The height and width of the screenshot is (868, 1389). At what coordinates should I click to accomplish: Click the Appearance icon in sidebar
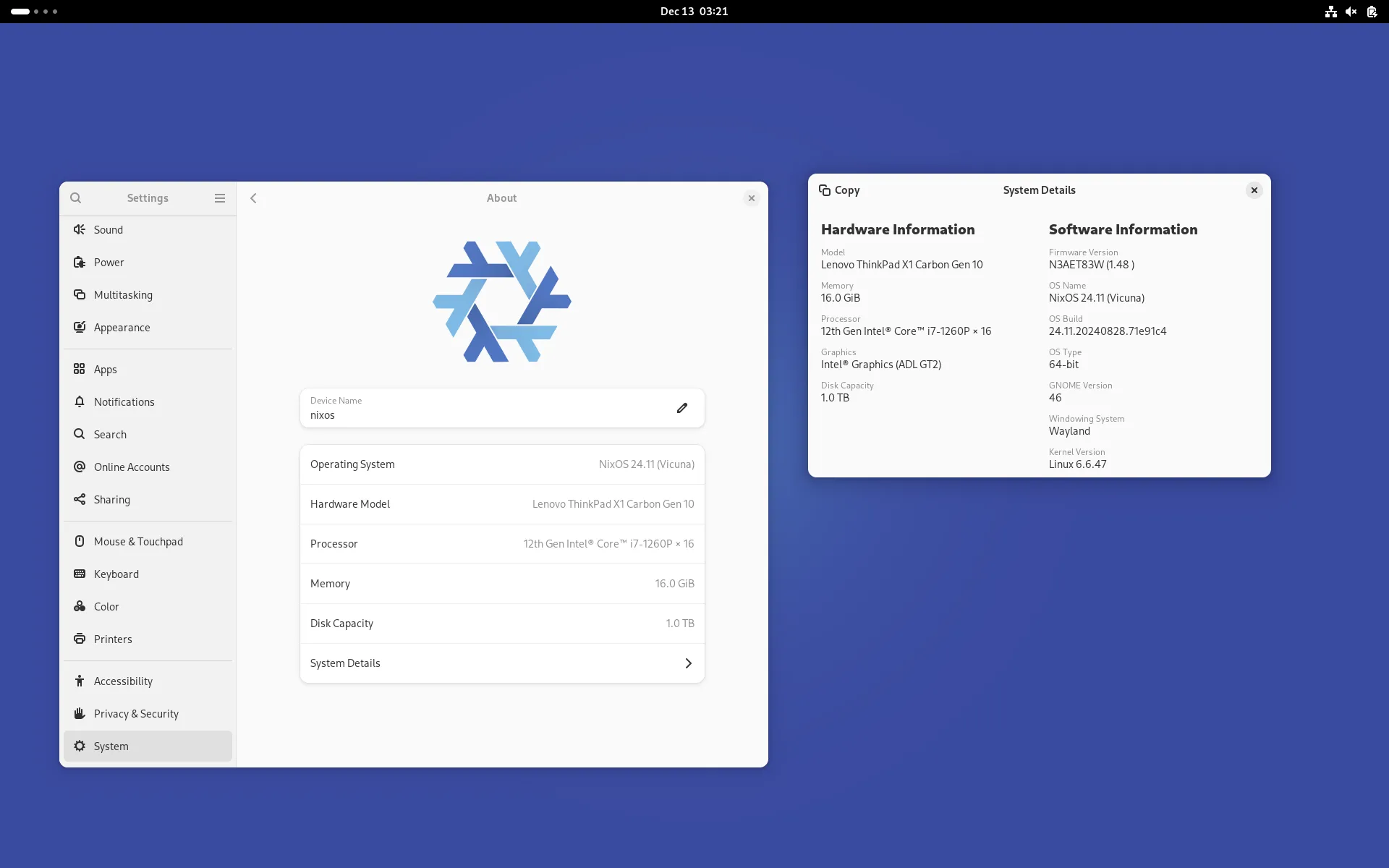click(80, 327)
